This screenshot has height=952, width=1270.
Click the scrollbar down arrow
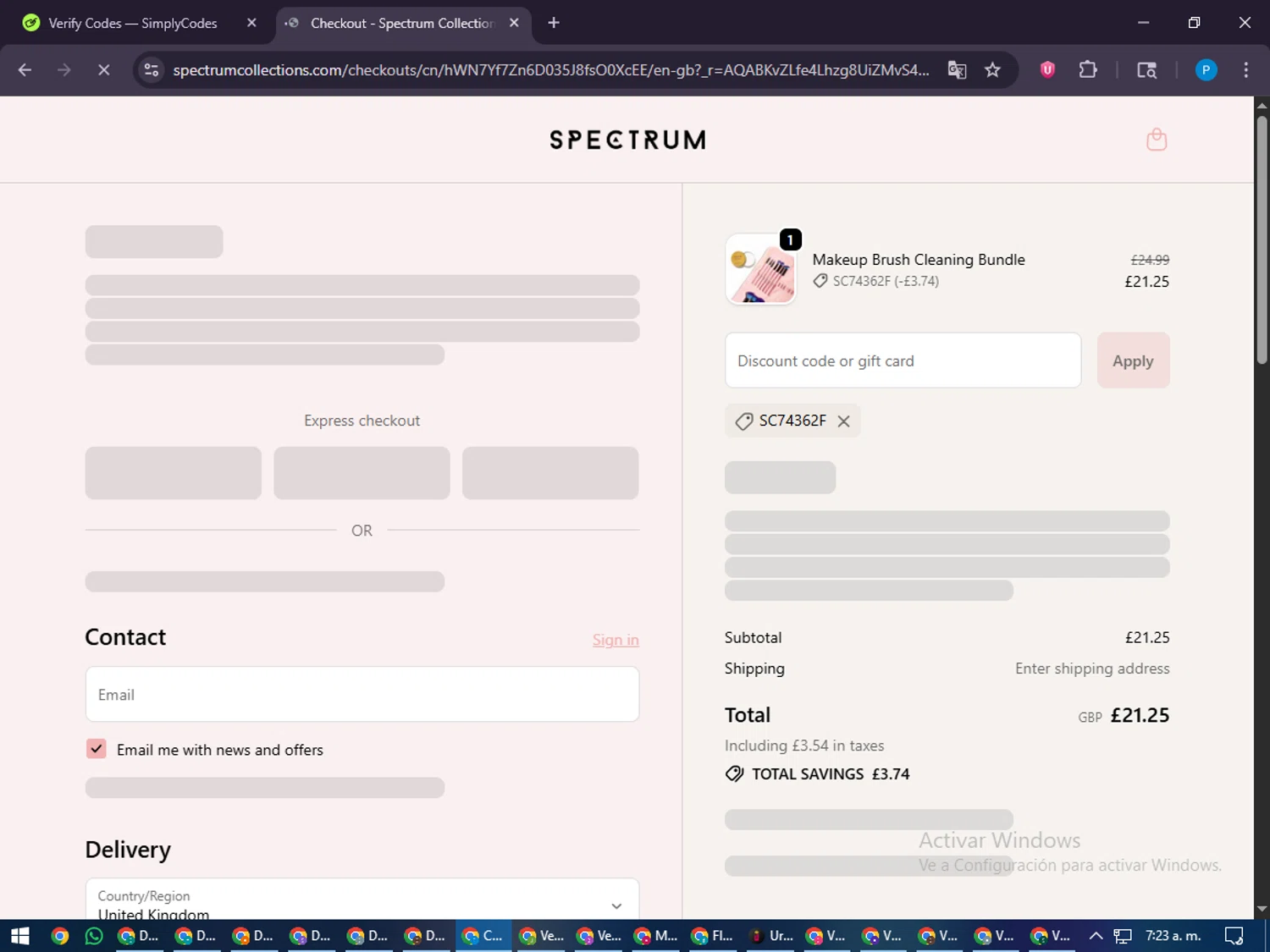point(1262,910)
